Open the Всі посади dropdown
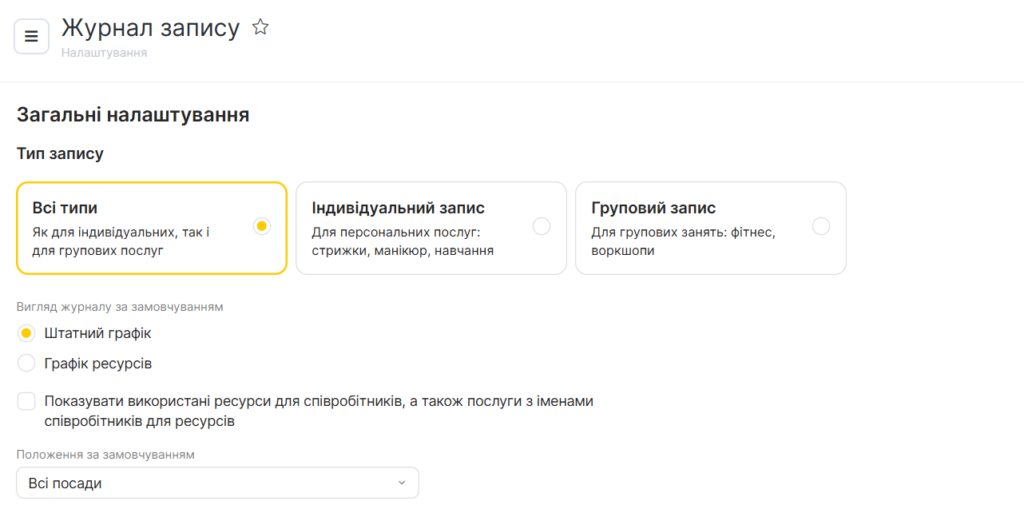This screenshot has height=517, width=1024. pyautogui.click(x=217, y=483)
